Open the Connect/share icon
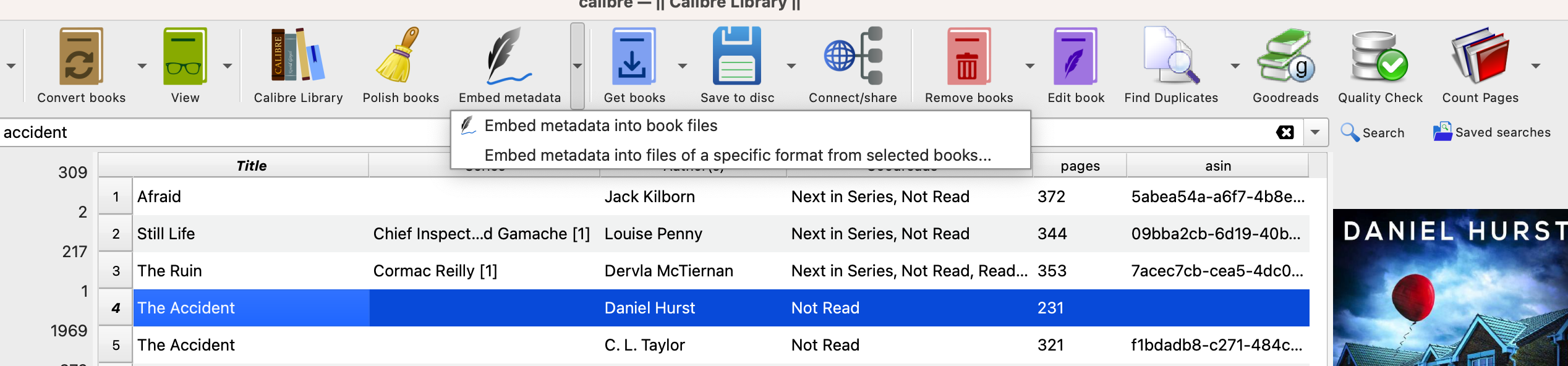1568x366 pixels. (x=853, y=57)
